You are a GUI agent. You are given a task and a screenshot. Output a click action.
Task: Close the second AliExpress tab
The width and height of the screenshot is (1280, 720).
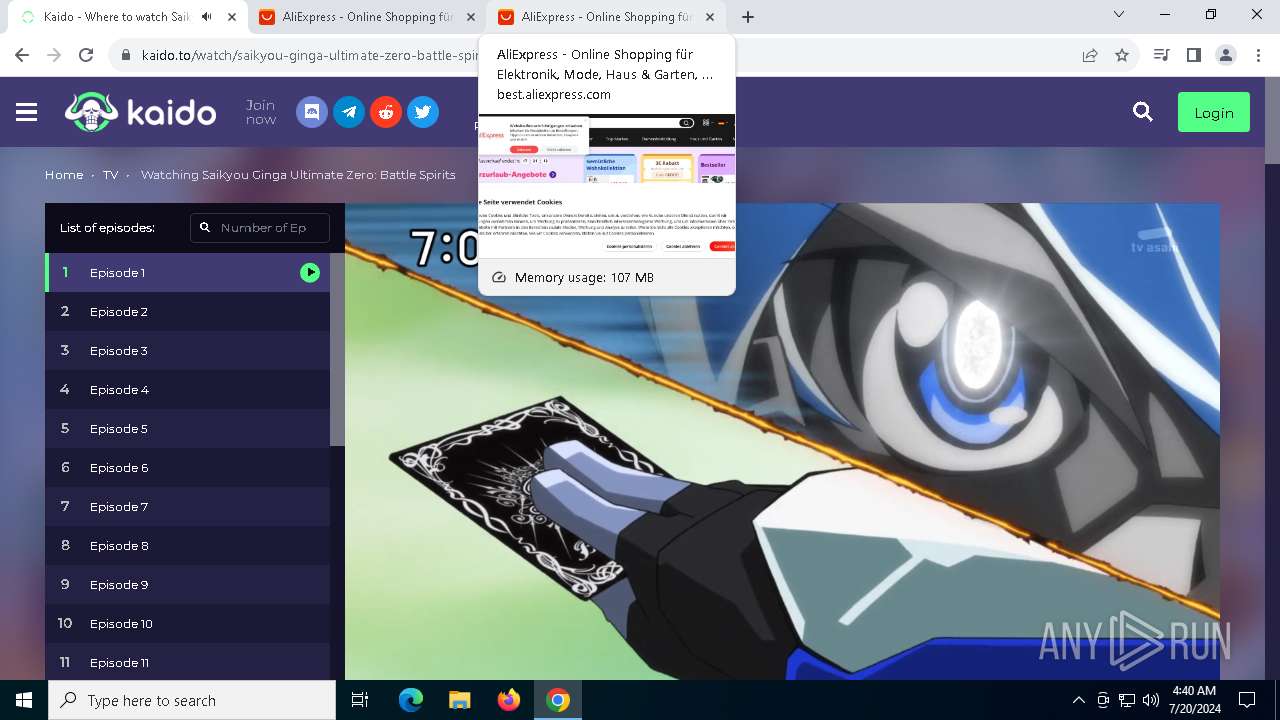711,17
